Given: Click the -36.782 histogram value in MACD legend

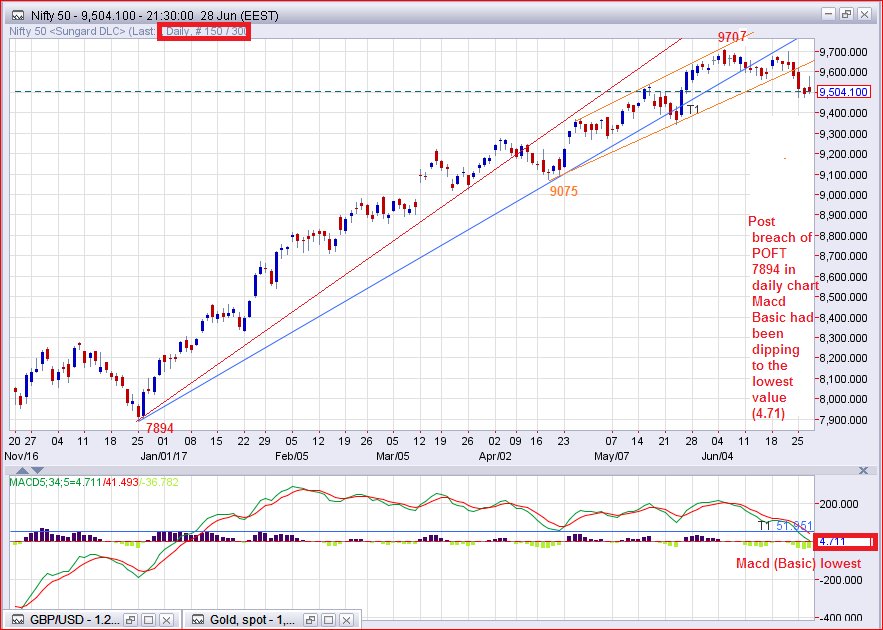Looking at the screenshot, I should coord(160,482).
